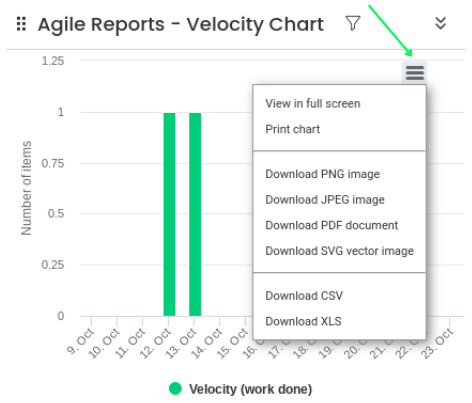Select Download PNG image

coord(322,174)
